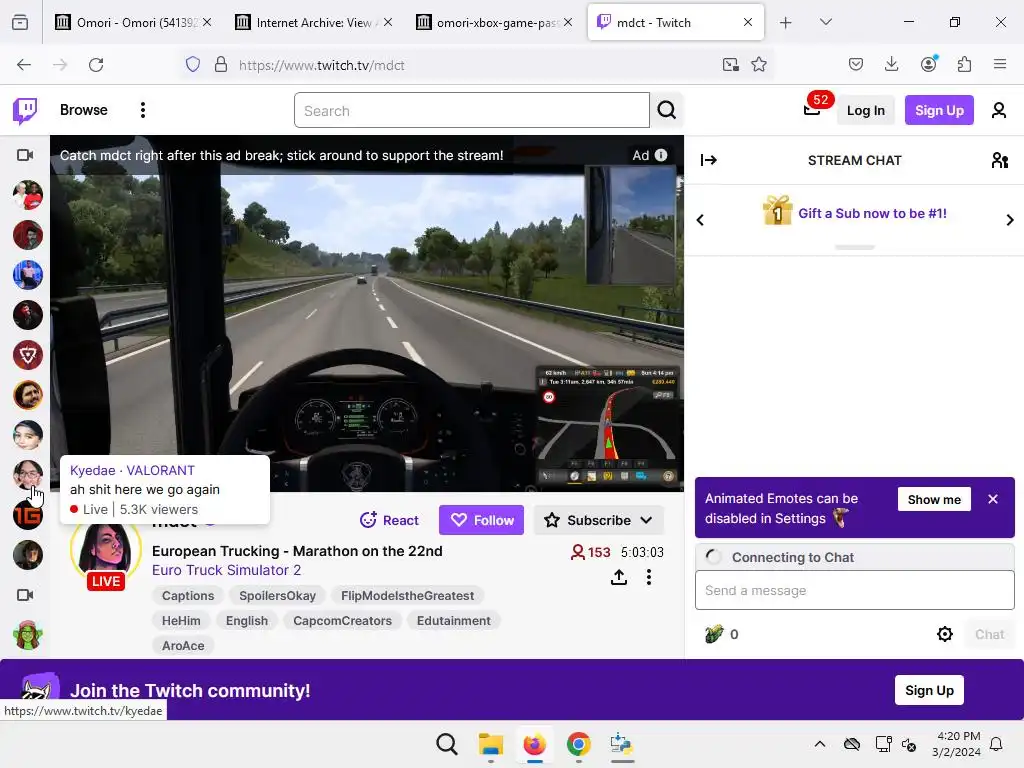Open the followed channels camera icon in sidebar

pos(25,155)
